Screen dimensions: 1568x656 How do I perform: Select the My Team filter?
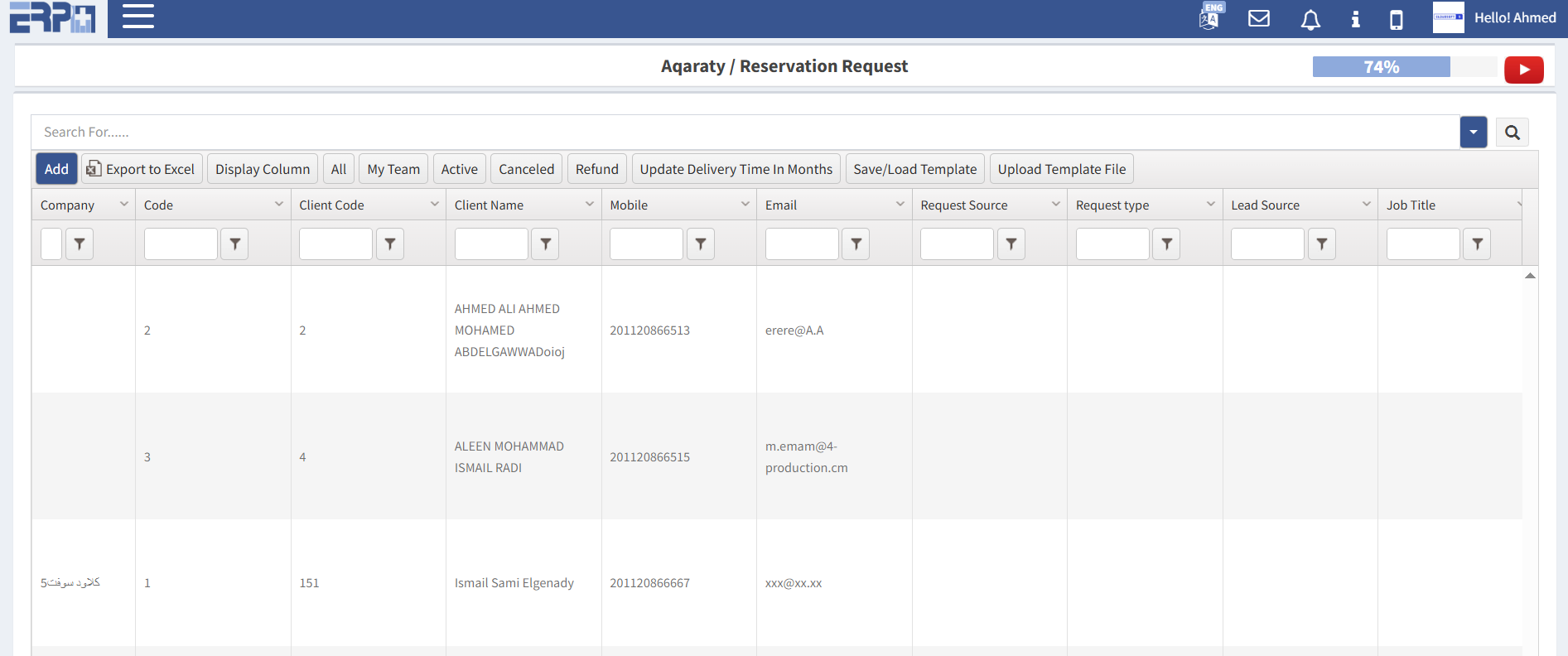[393, 169]
